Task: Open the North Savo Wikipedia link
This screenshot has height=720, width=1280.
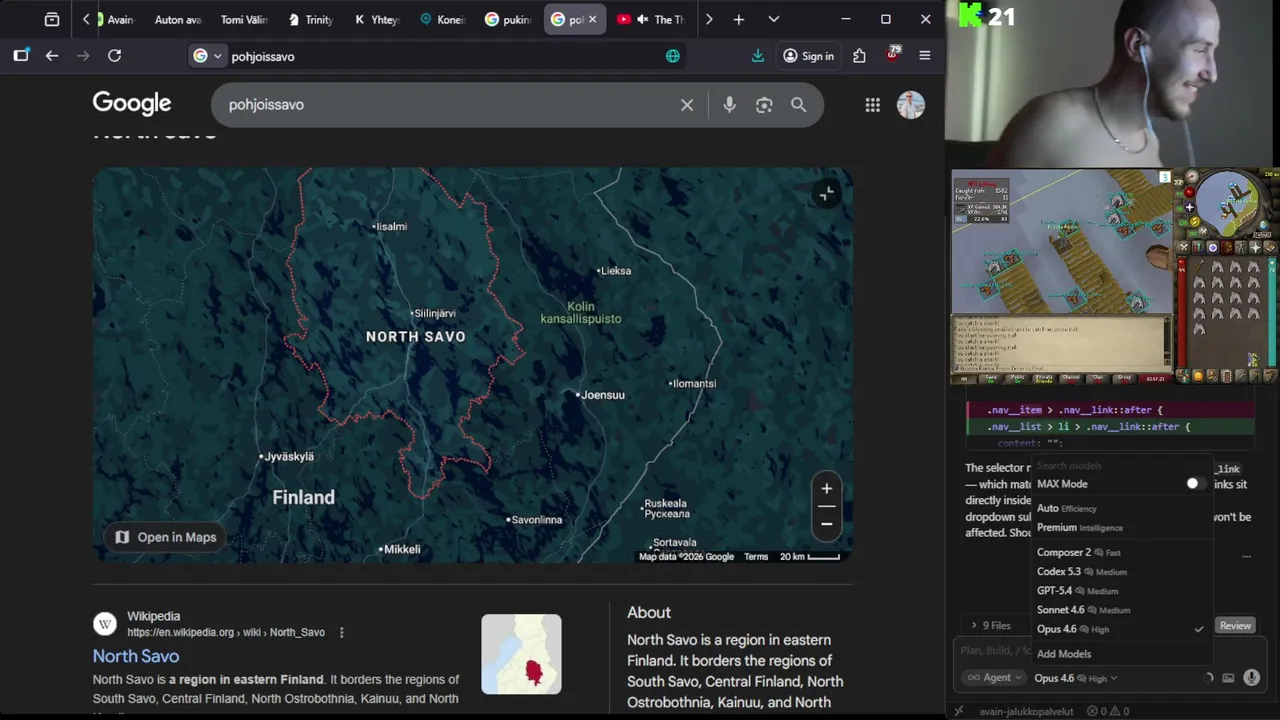Action: 136,656
